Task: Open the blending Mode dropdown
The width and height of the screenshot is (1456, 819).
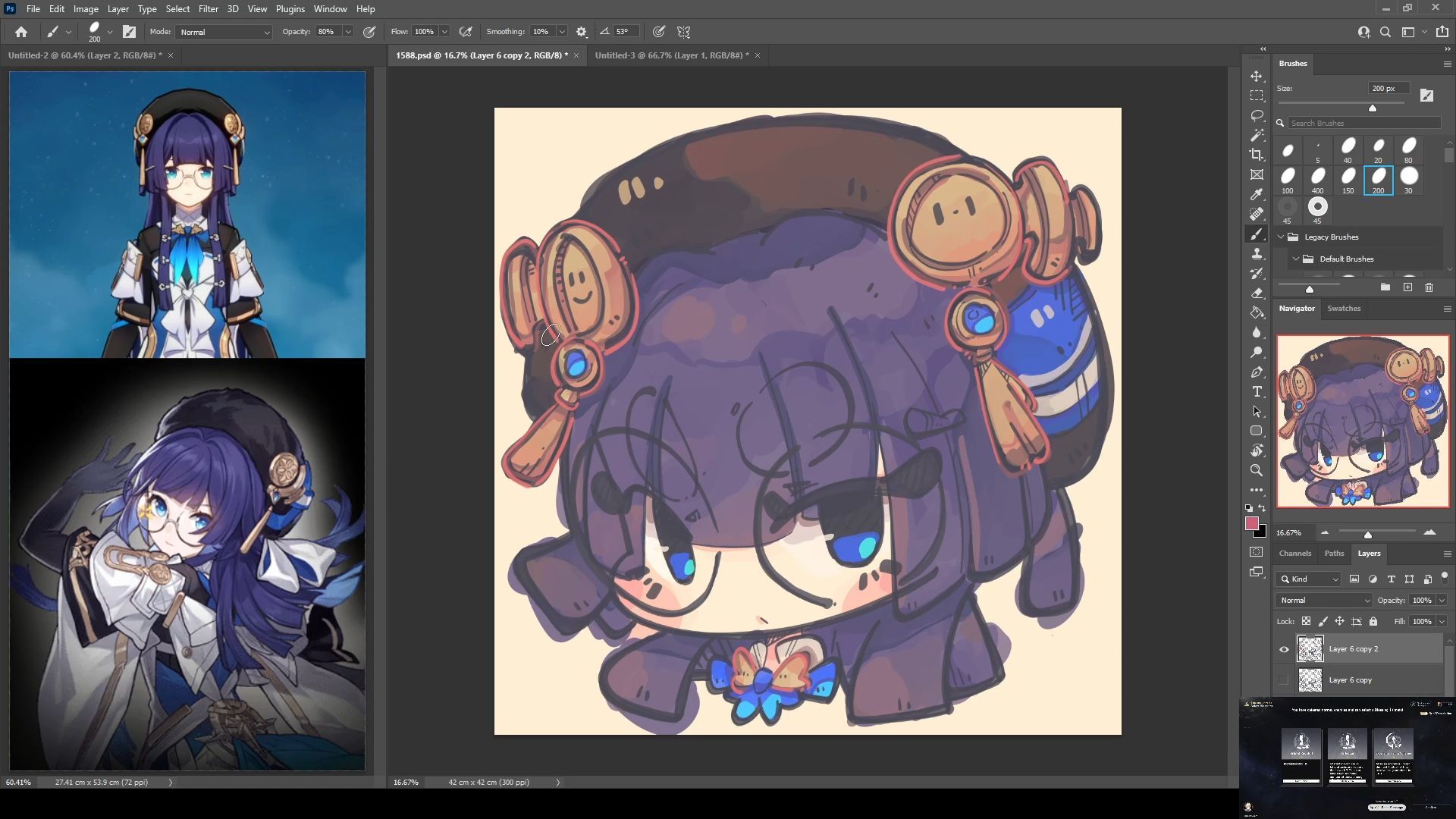Action: [x=224, y=32]
